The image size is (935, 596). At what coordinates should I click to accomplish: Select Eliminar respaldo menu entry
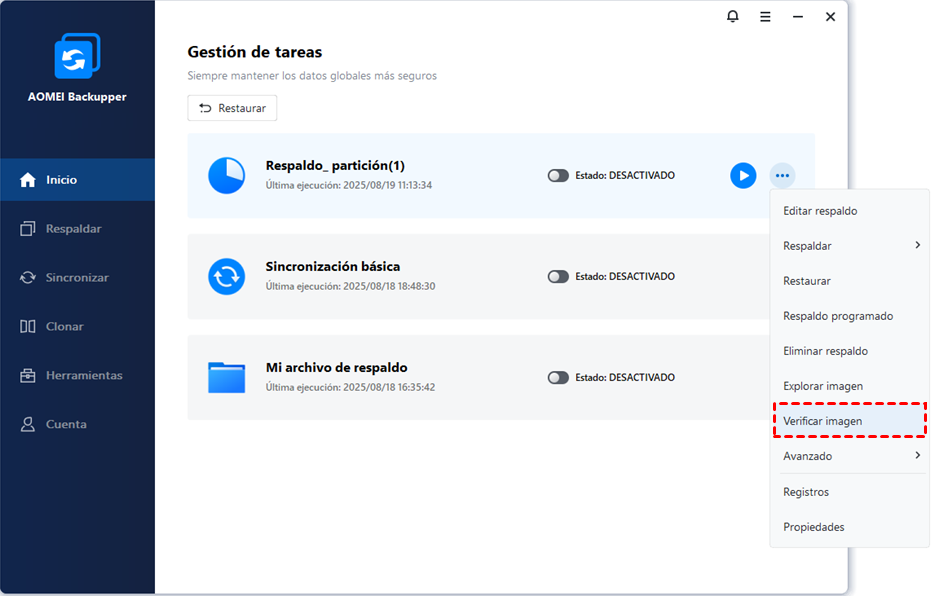(x=825, y=351)
